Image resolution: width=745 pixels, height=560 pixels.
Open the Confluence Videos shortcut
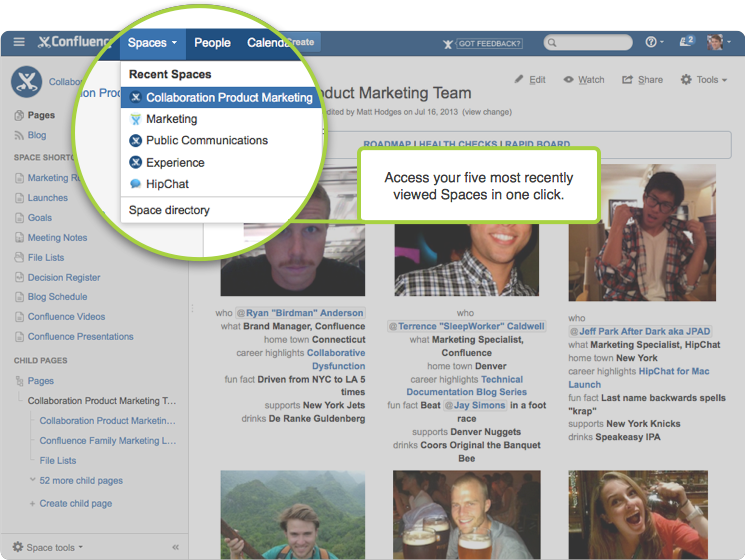pos(66,316)
